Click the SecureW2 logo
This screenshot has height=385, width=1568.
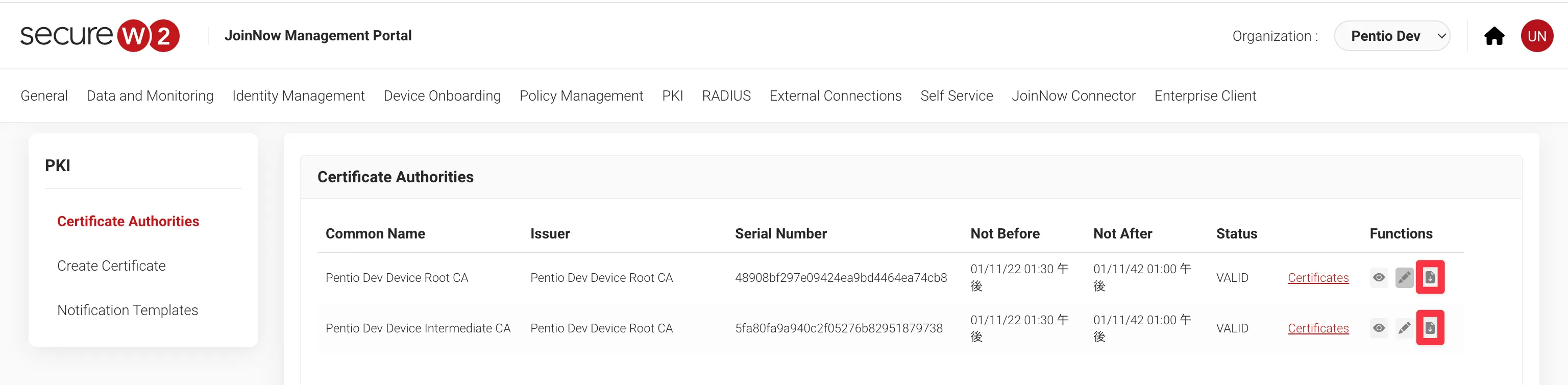100,35
